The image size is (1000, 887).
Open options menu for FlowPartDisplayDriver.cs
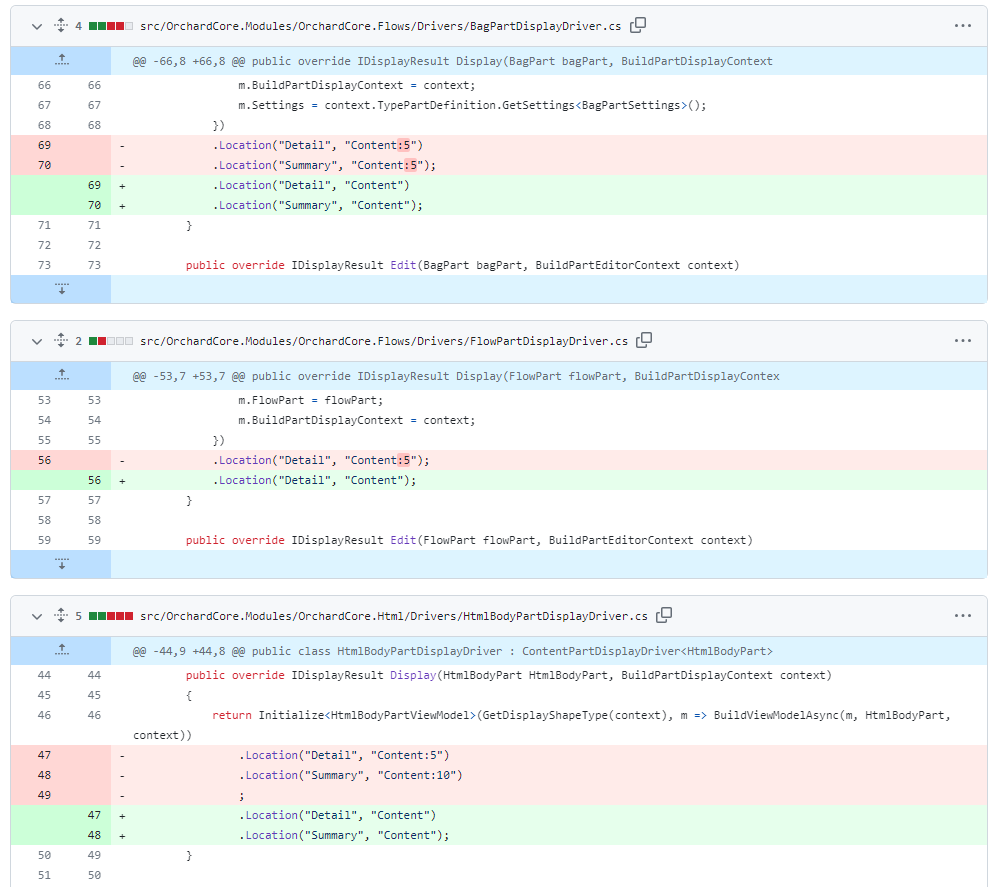[x=962, y=341]
